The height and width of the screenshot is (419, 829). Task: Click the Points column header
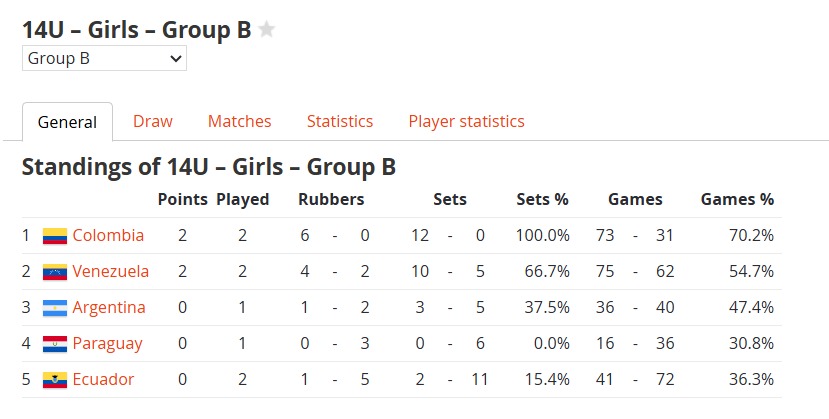click(182, 199)
